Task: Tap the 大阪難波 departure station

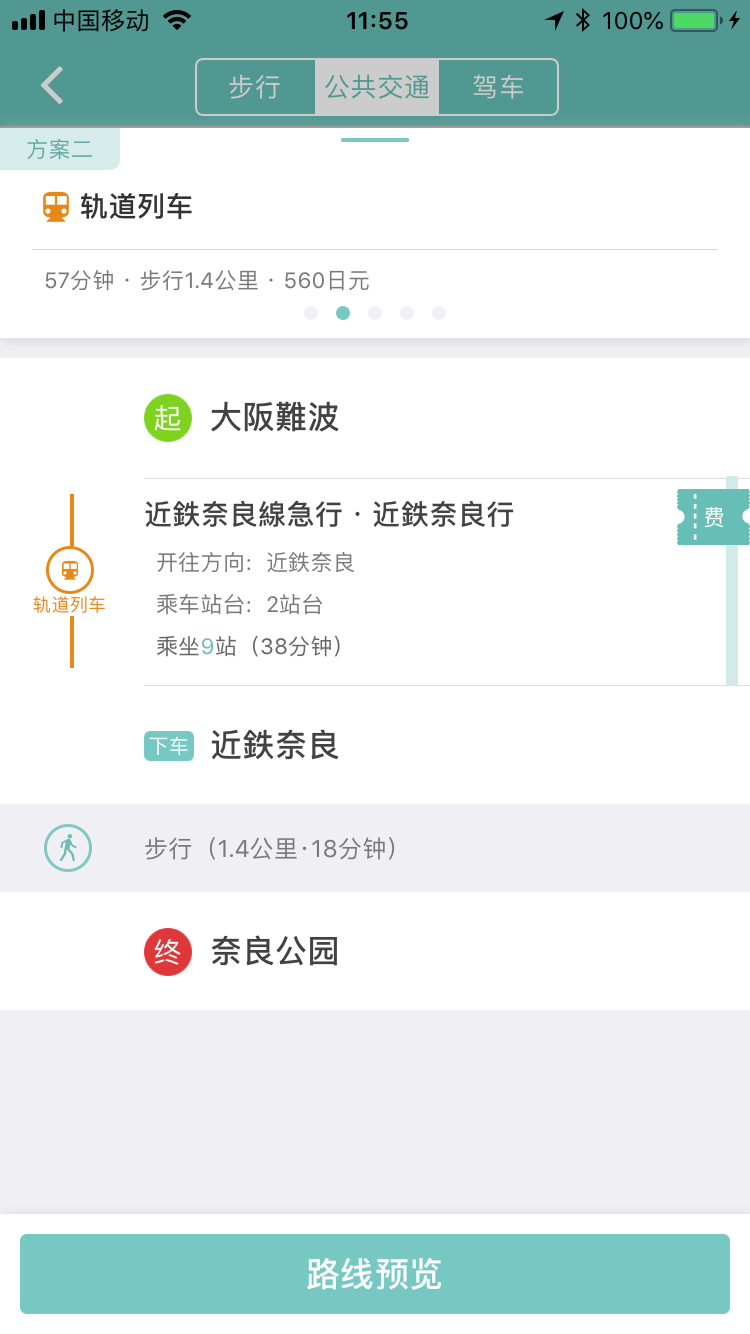Action: (x=275, y=418)
